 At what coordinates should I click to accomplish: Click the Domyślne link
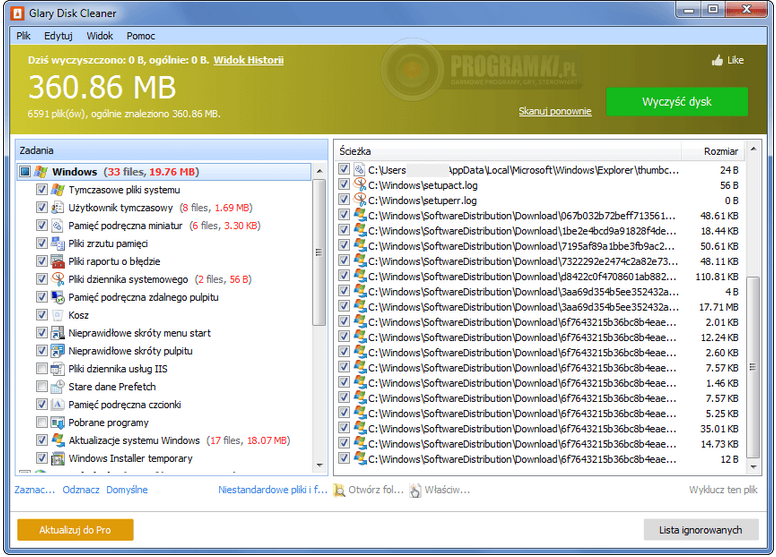(127, 490)
